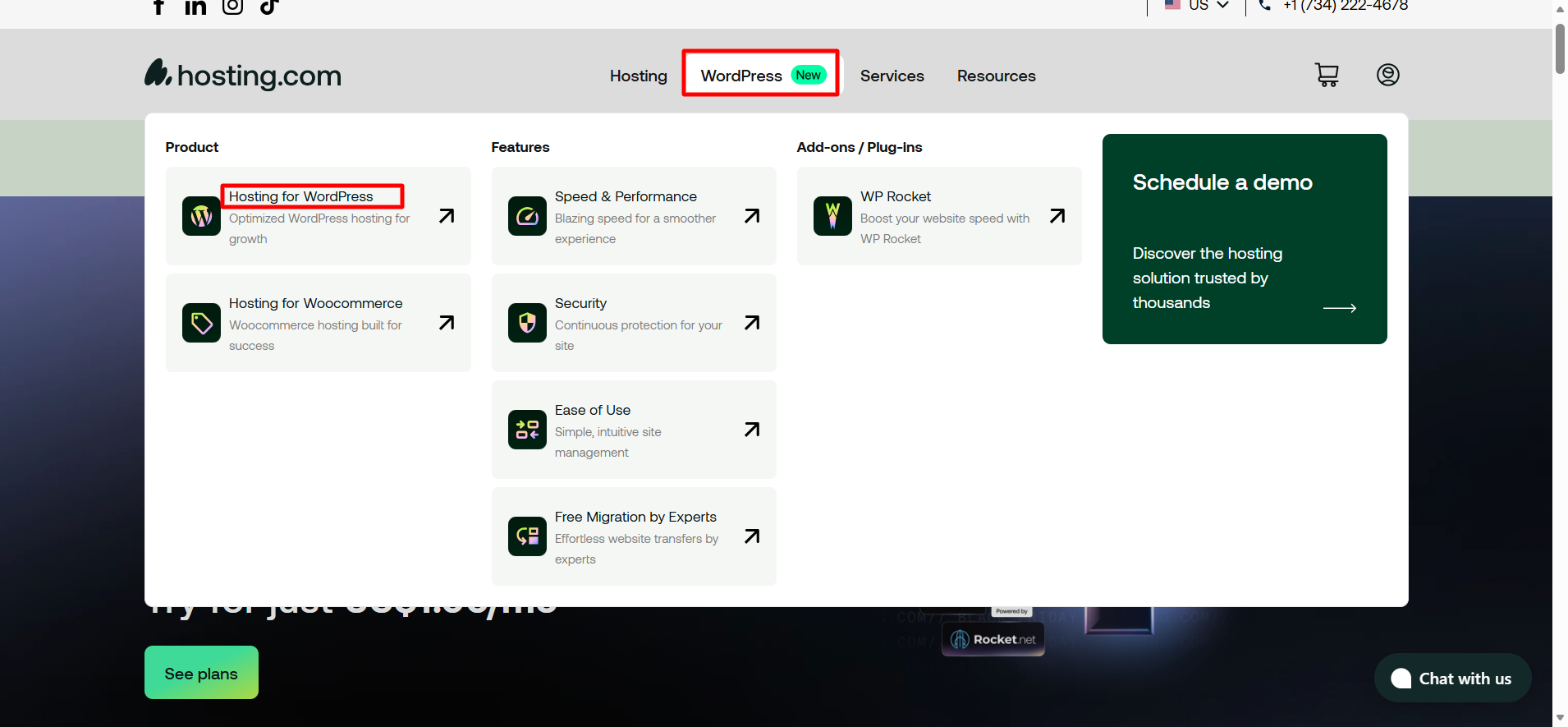The height and width of the screenshot is (727, 1568).
Task: Click 'Woocommerce hosting built for success' text
Action: (315, 335)
